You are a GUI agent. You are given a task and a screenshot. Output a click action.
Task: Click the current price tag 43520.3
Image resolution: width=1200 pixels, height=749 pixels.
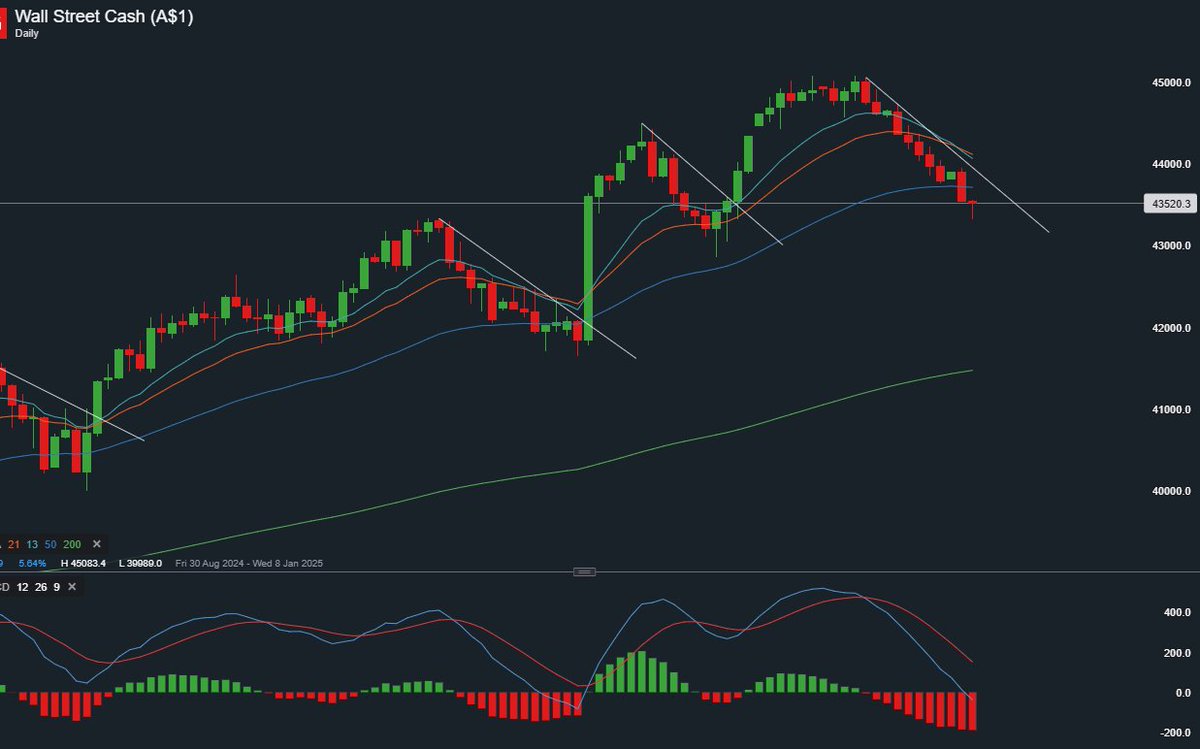pos(1170,204)
